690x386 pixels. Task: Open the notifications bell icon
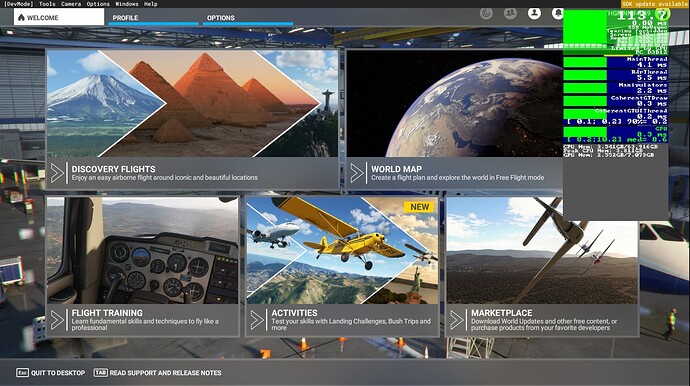[x=558, y=13]
